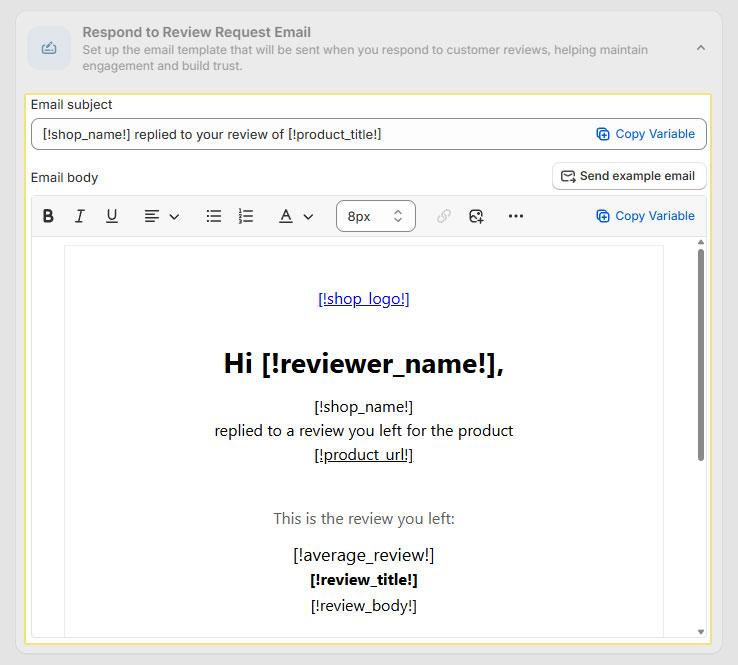Click the [!shop_logo!] link in the email body
The height and width of the screenshot is (665, 738).
click(364, 299)
